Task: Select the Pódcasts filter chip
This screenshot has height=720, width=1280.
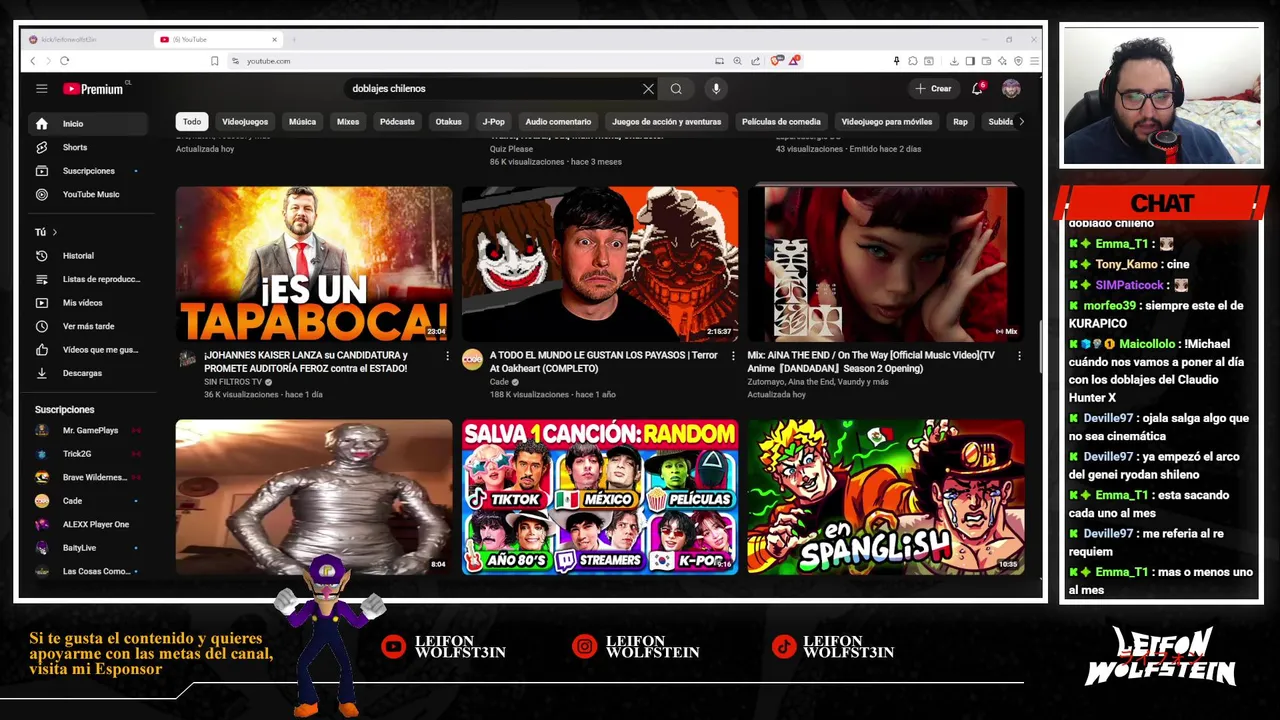Action: (x=397, y=122)
